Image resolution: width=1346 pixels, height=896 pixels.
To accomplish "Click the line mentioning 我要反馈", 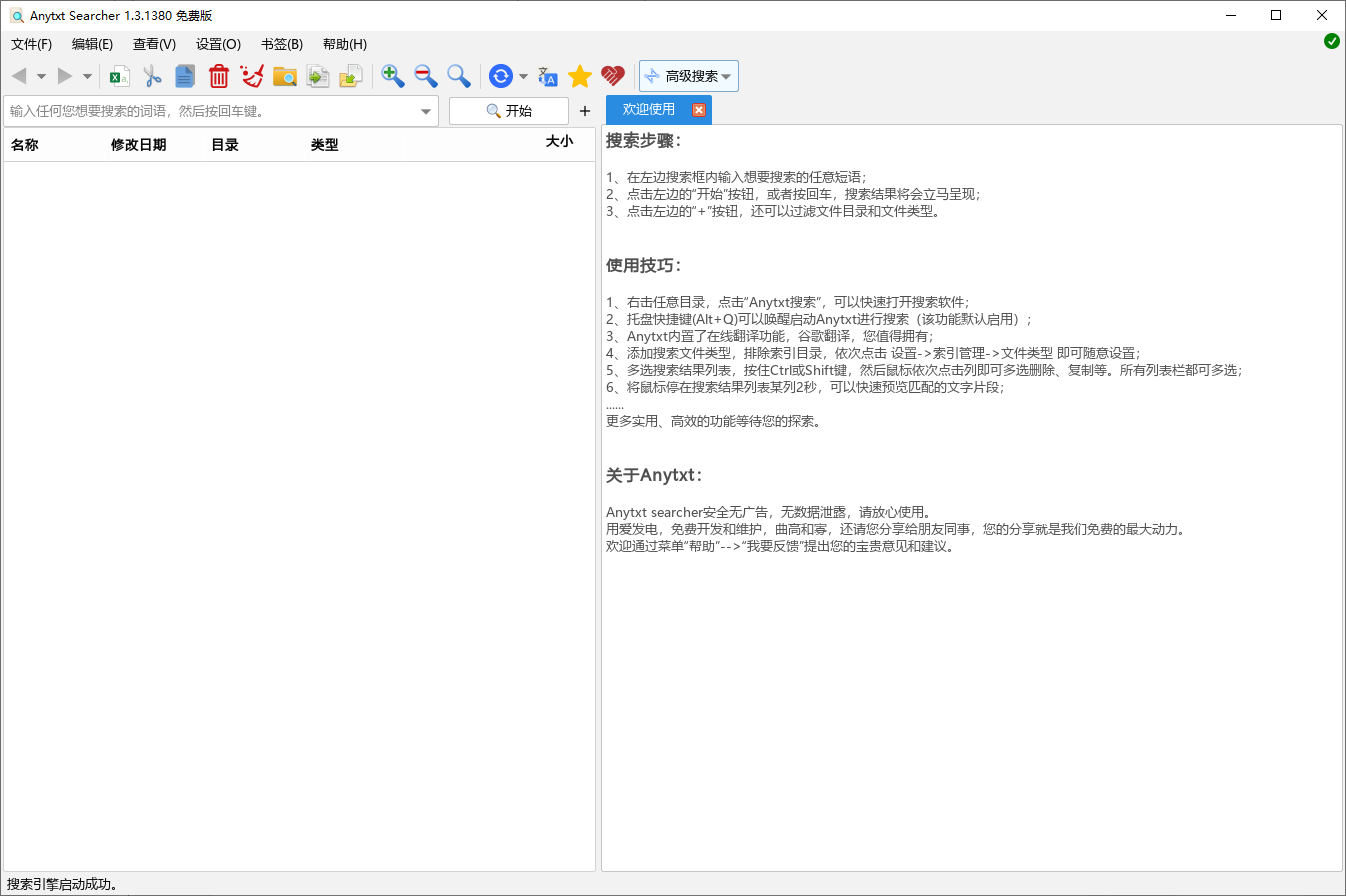I will (779, 547).
